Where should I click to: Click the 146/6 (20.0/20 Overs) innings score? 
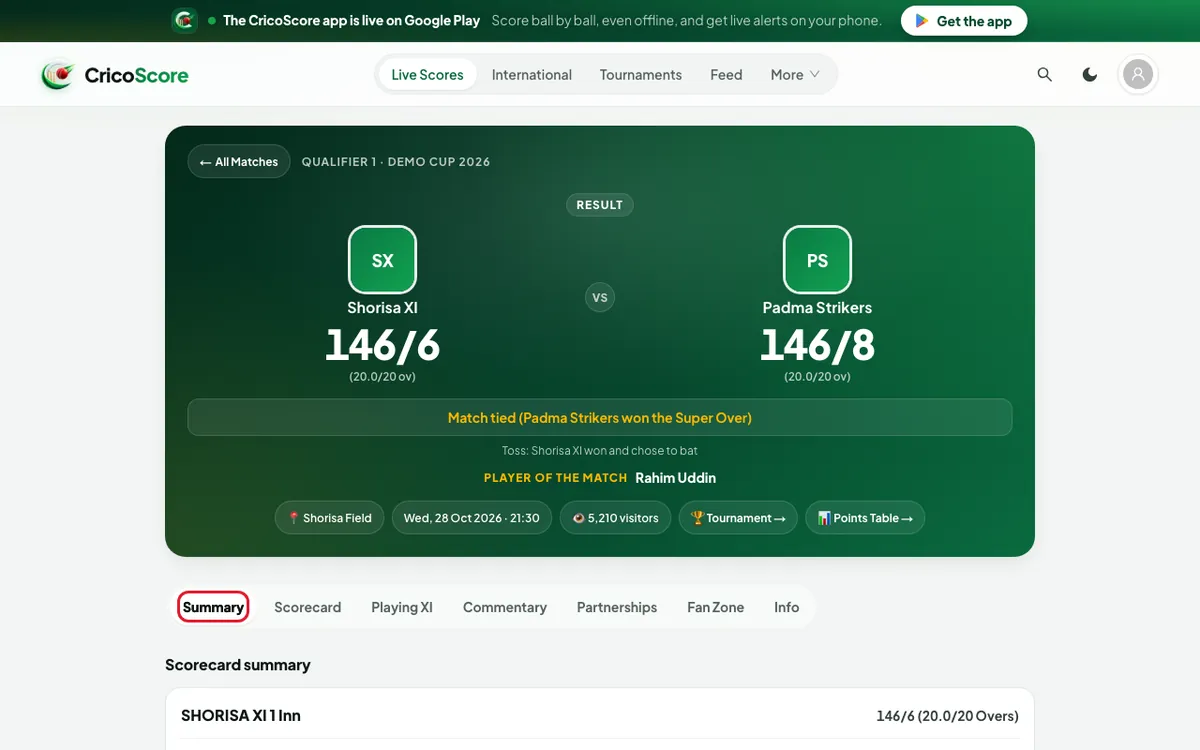click(x=947, y=716)
